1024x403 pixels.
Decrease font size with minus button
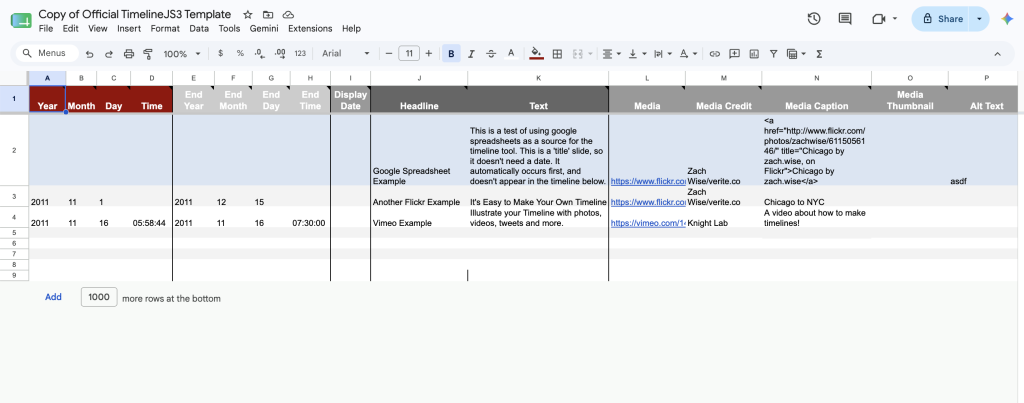[x=389, y=54]
